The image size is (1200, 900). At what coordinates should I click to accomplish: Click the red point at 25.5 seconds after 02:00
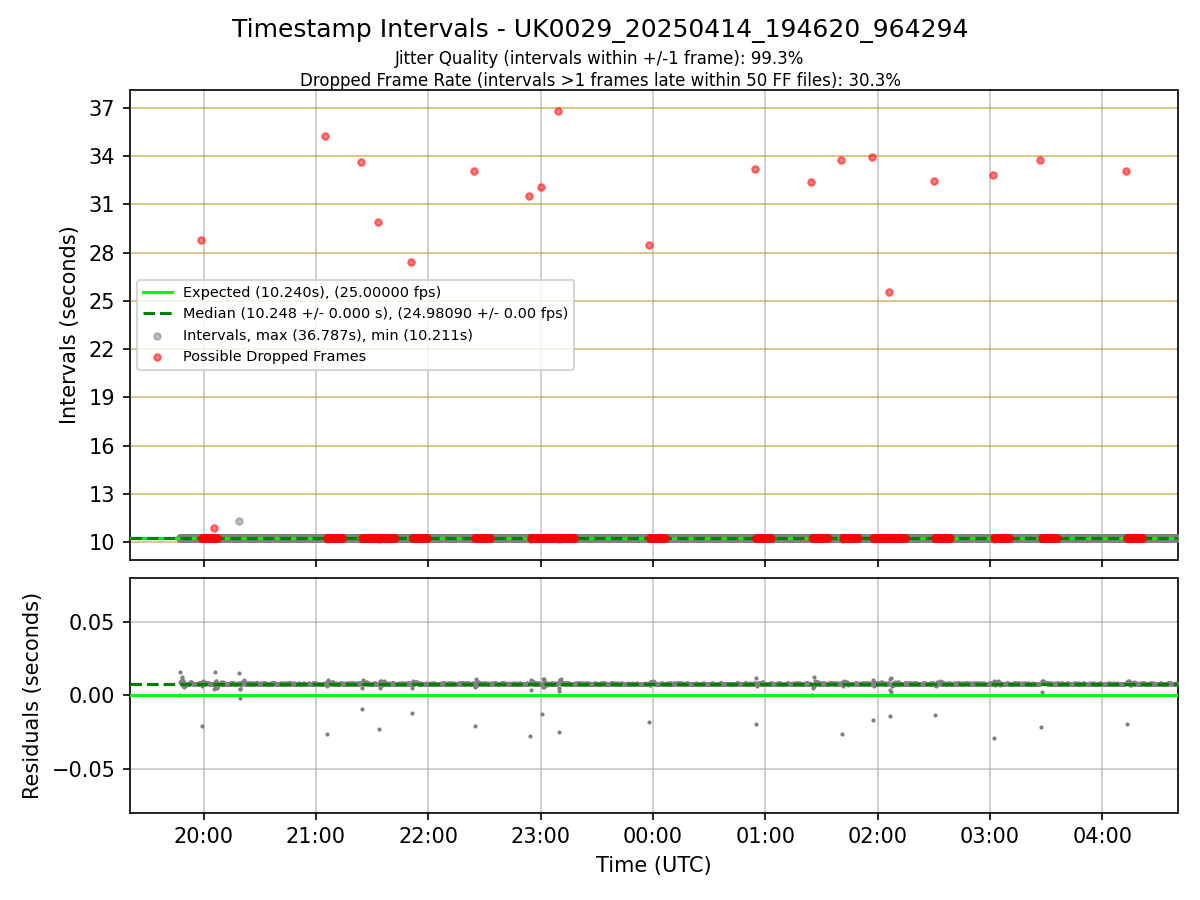(x=889, y=292)
